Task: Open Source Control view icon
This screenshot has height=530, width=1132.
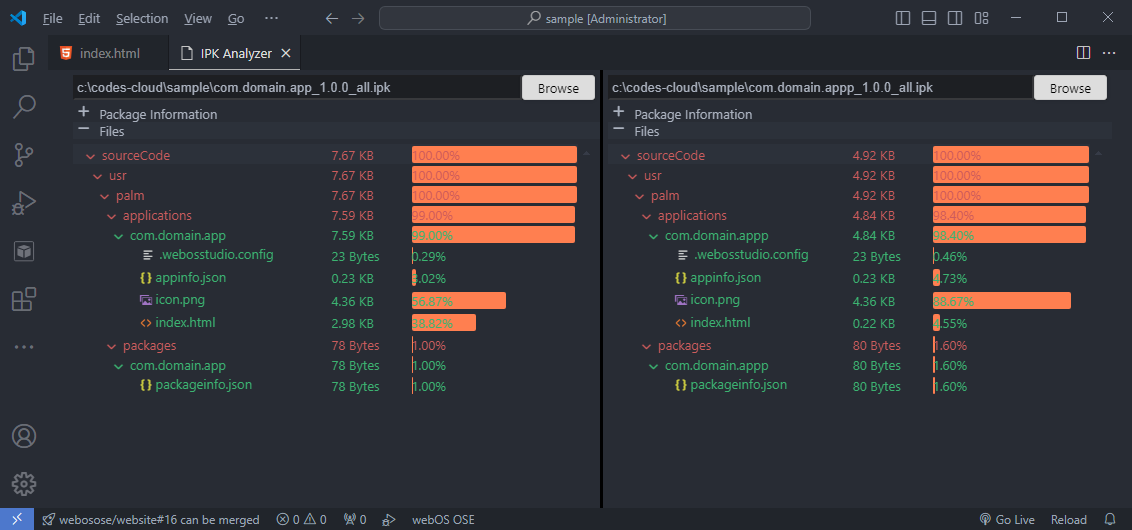Action: pos(24,154)
